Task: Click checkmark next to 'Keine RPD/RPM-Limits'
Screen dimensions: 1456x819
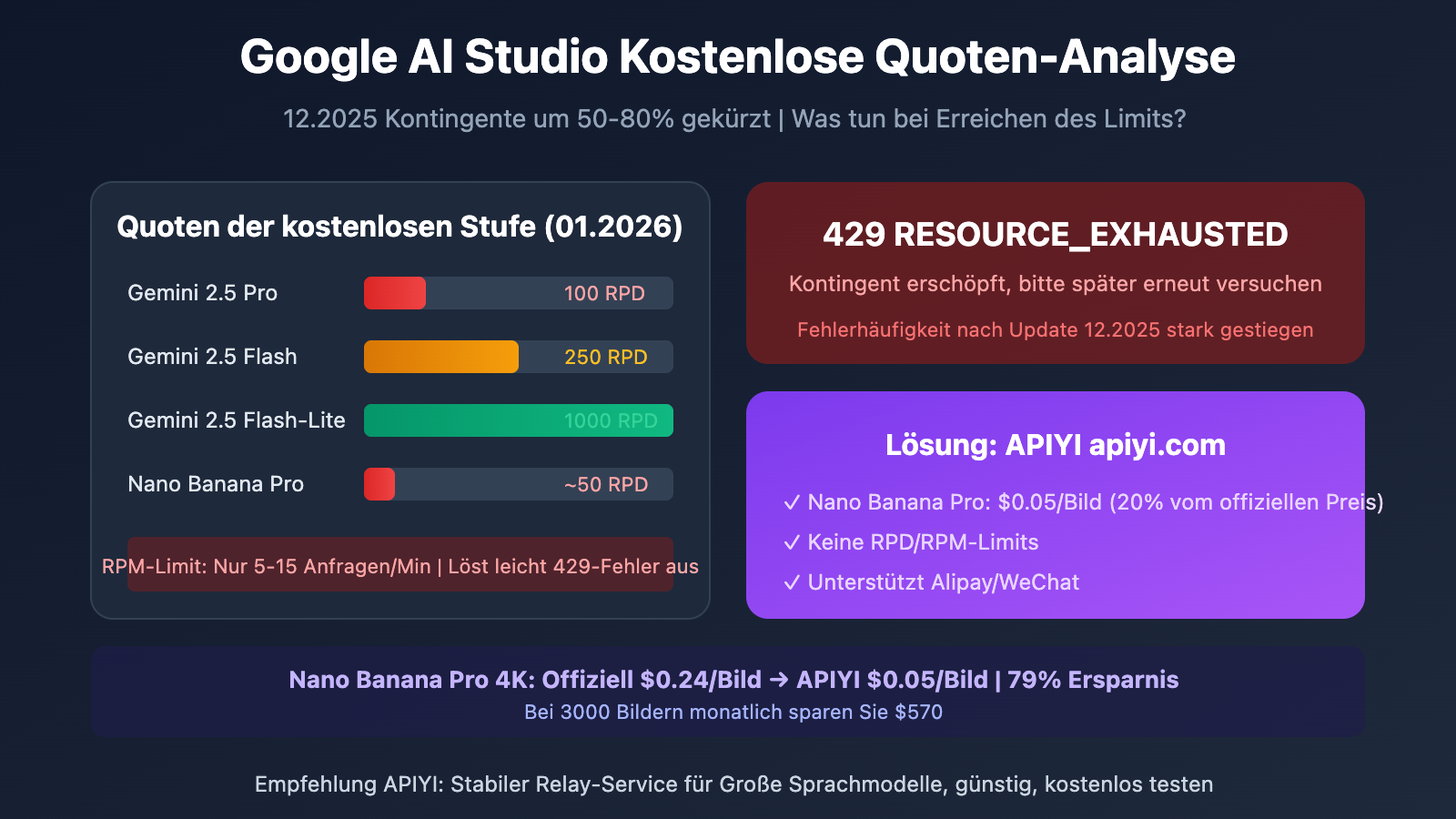Action: 792,542
